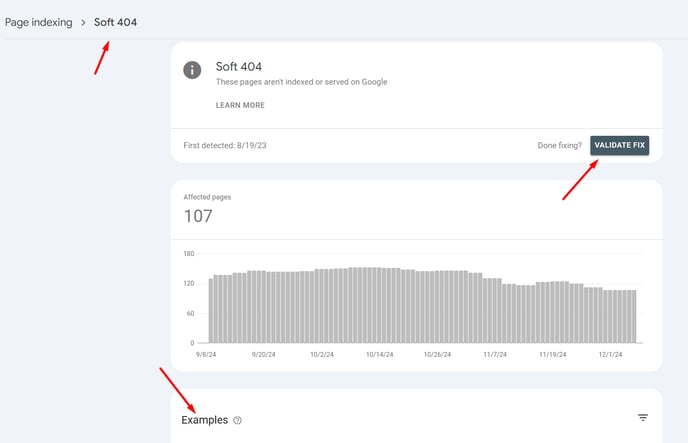The height and width of the screenshot is (443, 688).
Task: Select the Soft 404 breadcrumb item
Action: 115,22
